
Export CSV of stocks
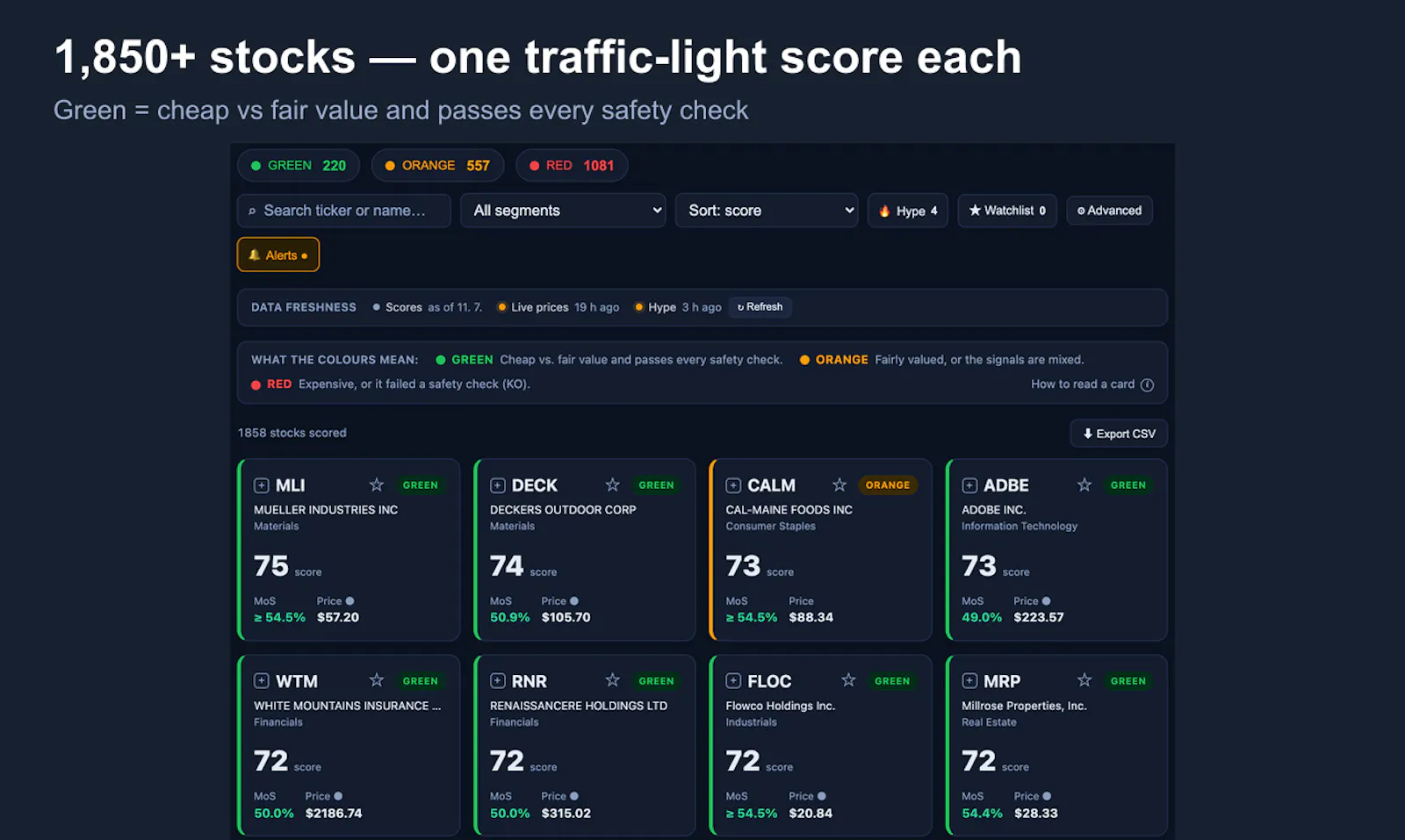tap(1119, 434)
